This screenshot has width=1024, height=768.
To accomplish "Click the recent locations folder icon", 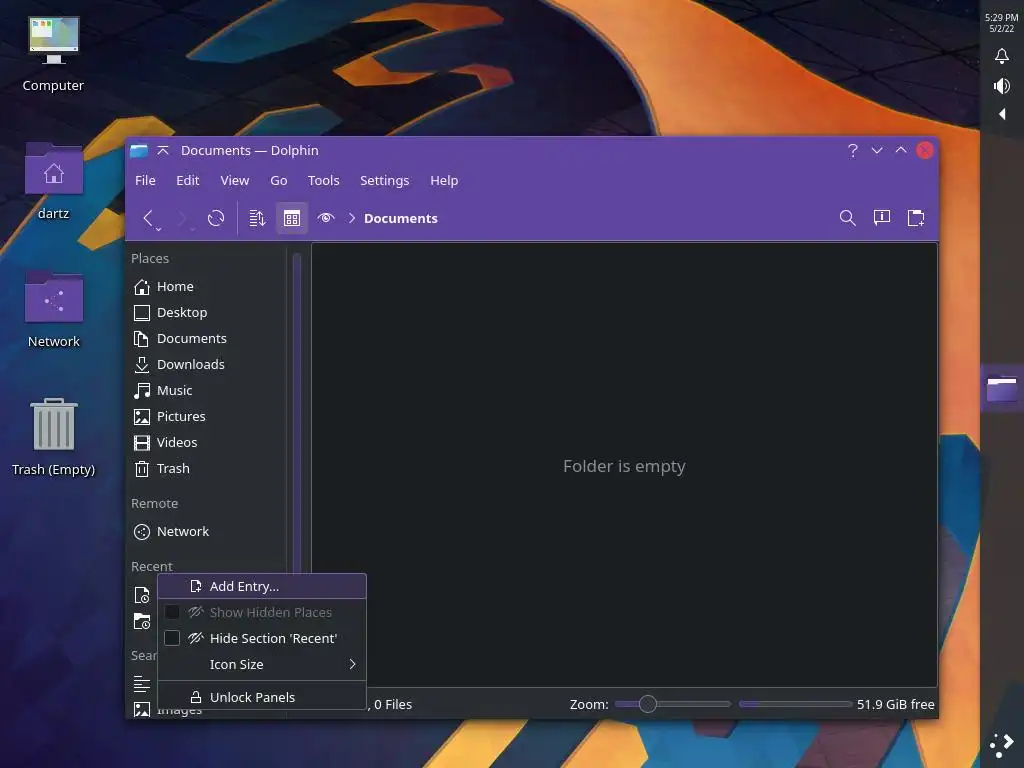I will coord(142,621).
